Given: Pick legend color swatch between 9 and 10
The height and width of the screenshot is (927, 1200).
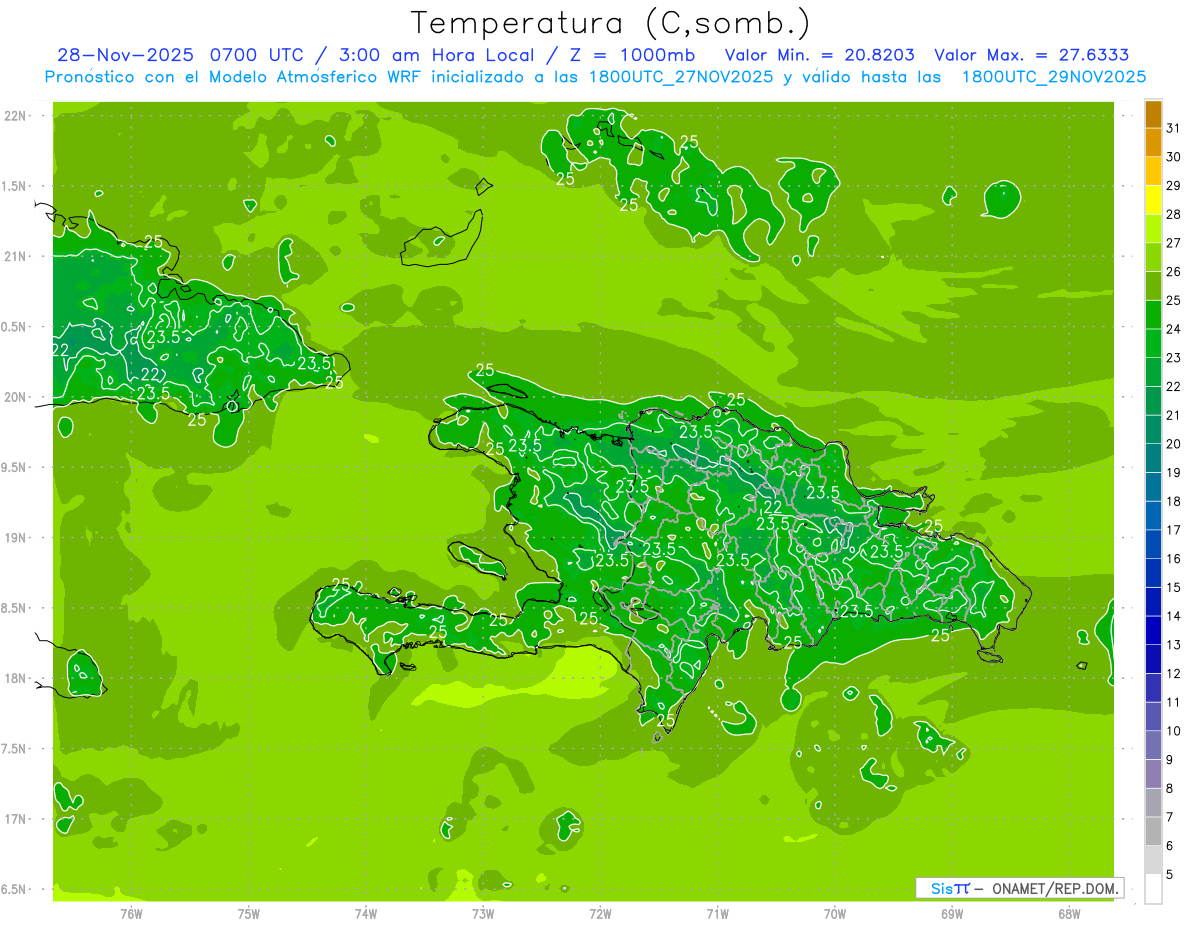Looking at the screenshot, I should (x=1153, y=746).
